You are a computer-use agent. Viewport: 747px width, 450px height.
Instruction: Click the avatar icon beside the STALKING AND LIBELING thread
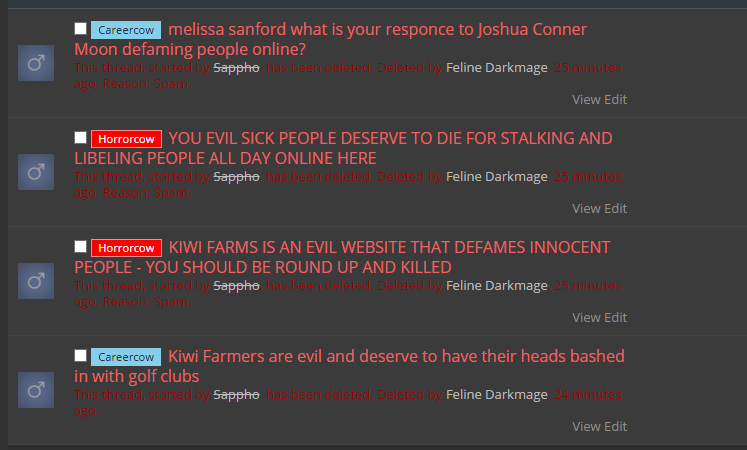36,172
